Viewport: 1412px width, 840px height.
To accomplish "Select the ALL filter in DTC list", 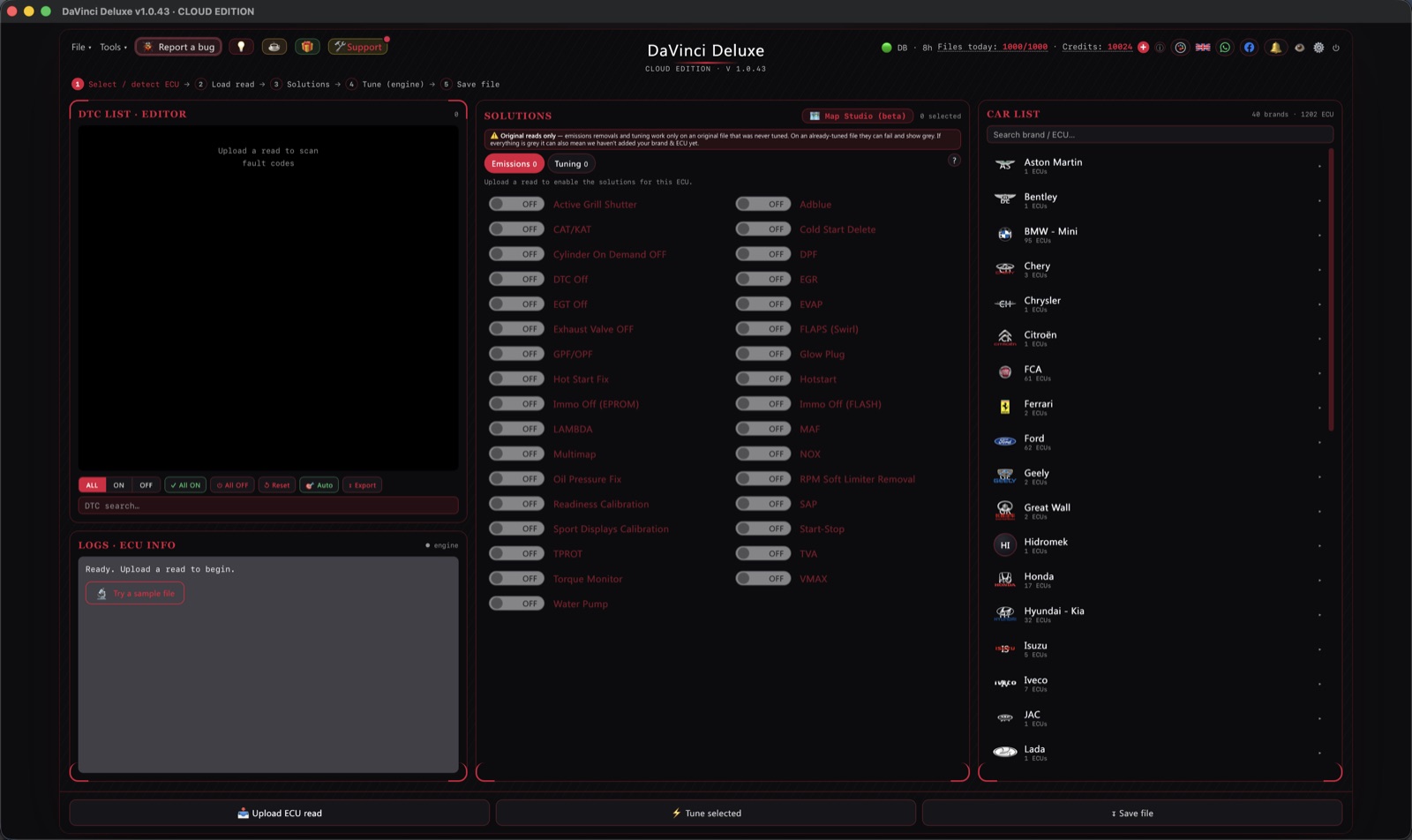I will pyautogui.click(x=92, y=485).
